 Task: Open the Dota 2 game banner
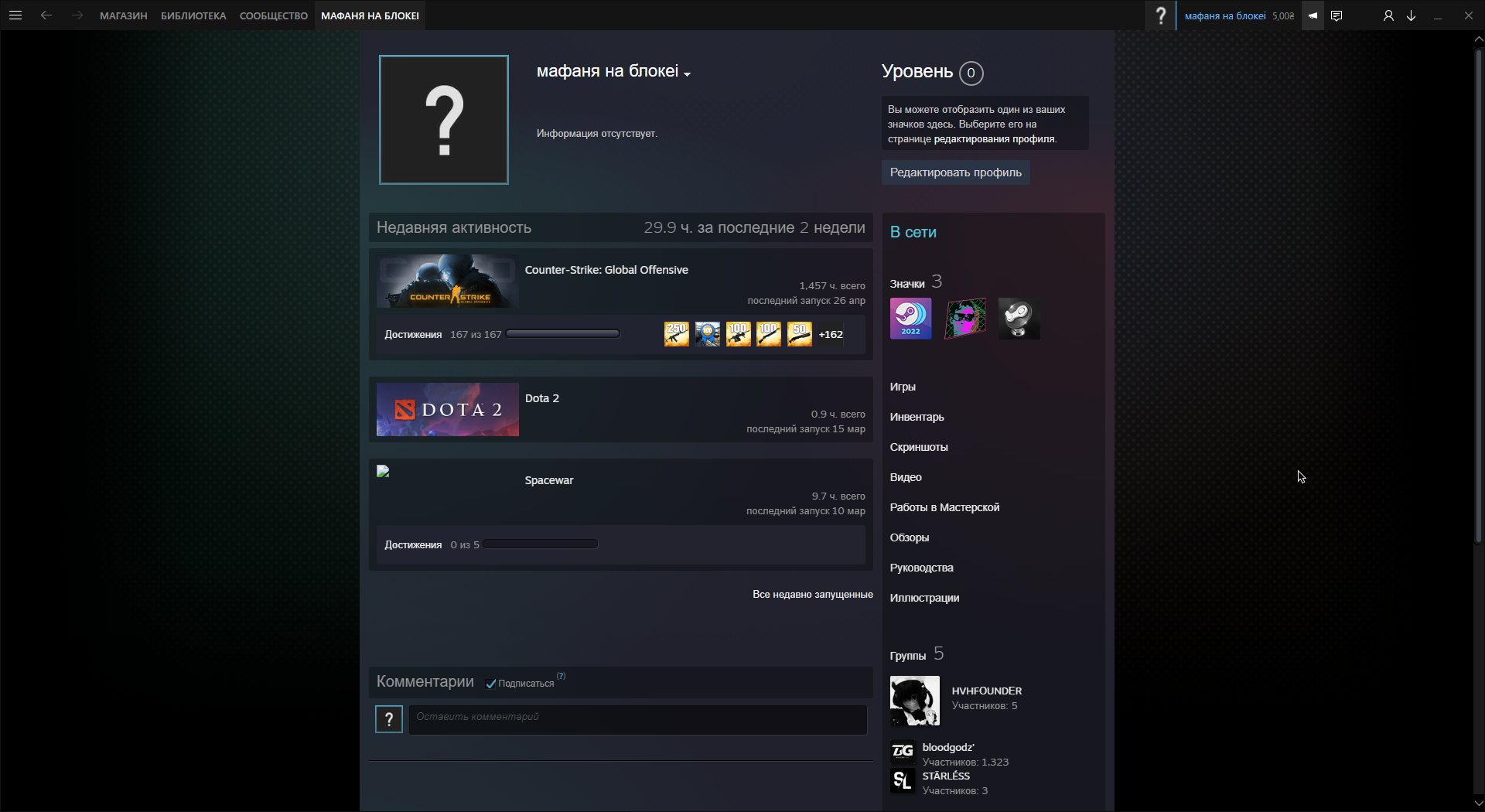coord(448,410)
